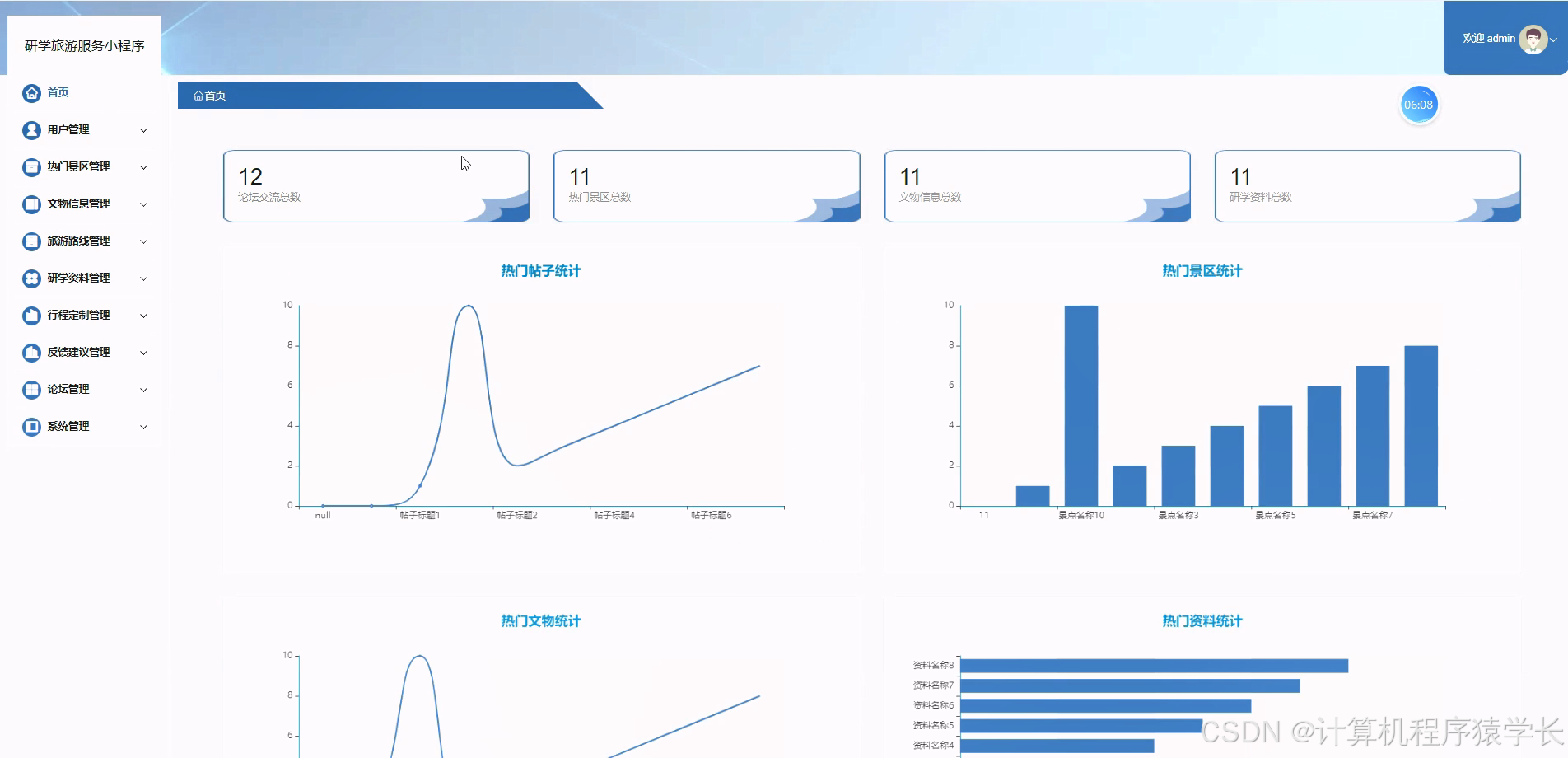This screenshot has height=758, width=1568.
Task: Click the 研学旅游服务小程序 app title
Action: point(85,46)
